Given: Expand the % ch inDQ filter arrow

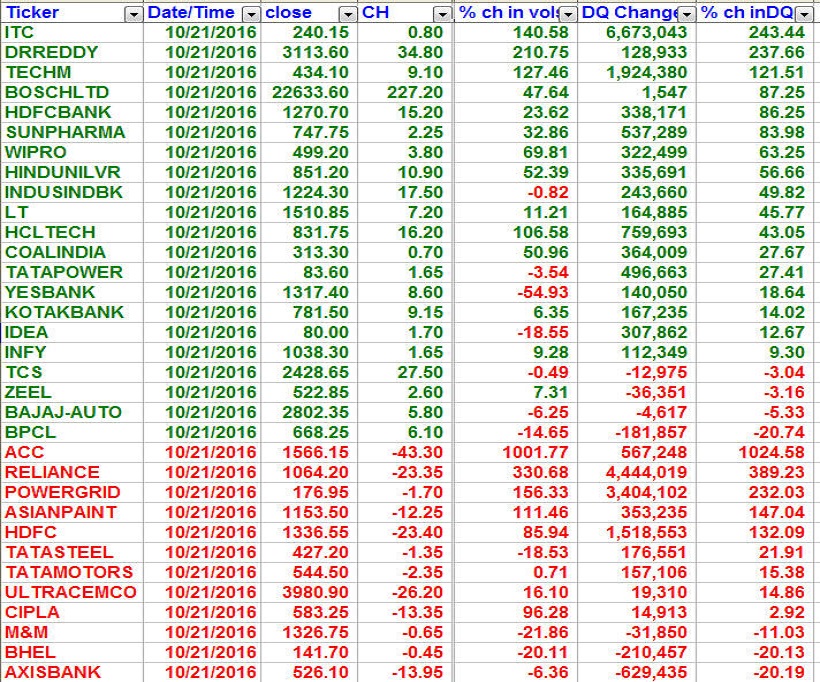Looking at the screenshot, I should pos(802,14).
